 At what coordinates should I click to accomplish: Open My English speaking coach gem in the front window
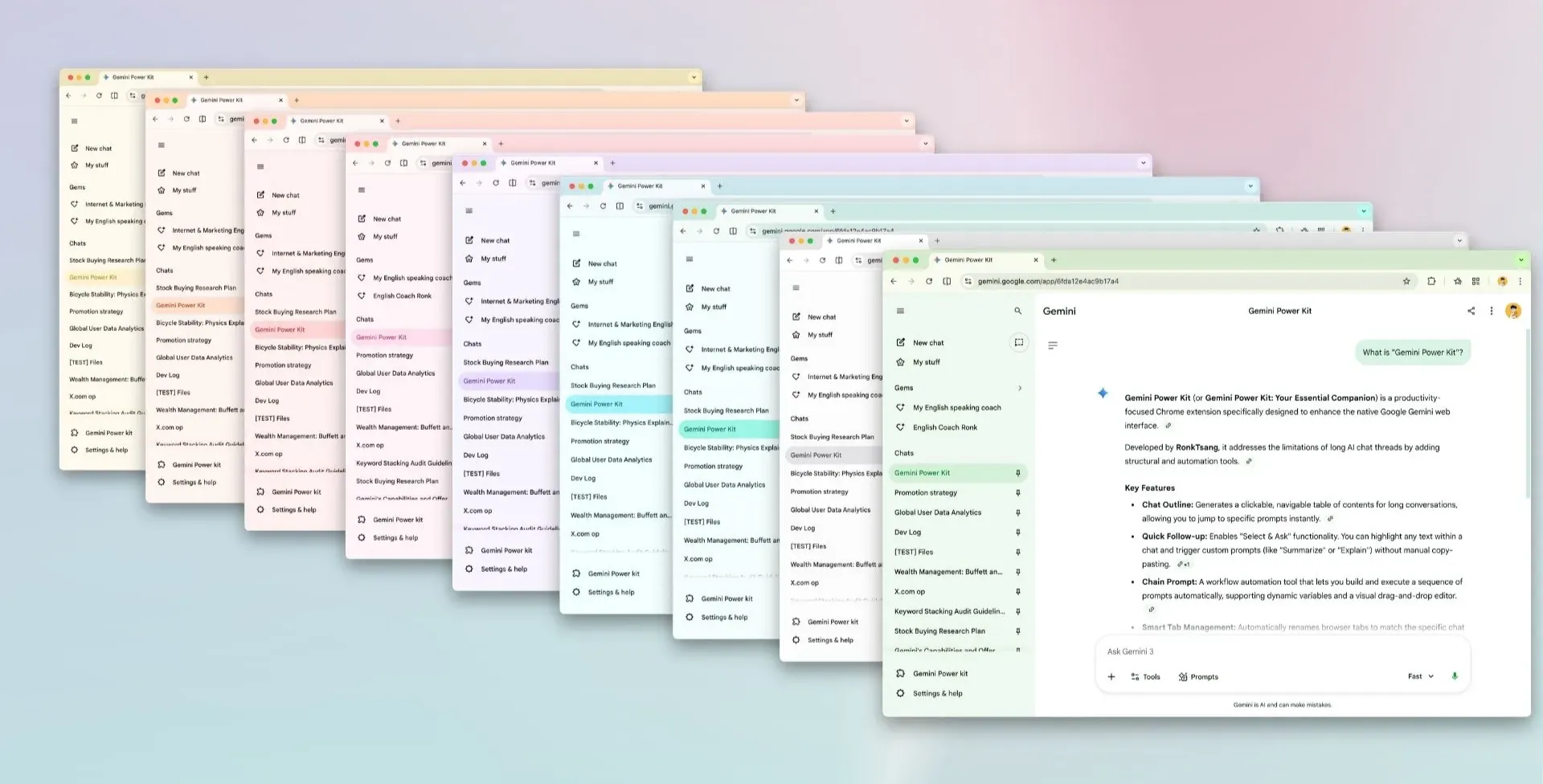pos(956,407)
